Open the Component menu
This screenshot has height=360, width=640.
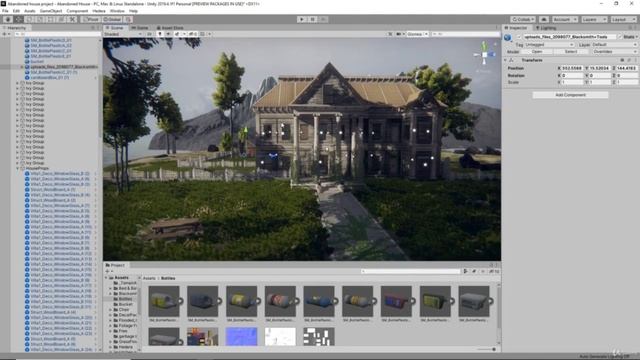(x=77, y=11)
